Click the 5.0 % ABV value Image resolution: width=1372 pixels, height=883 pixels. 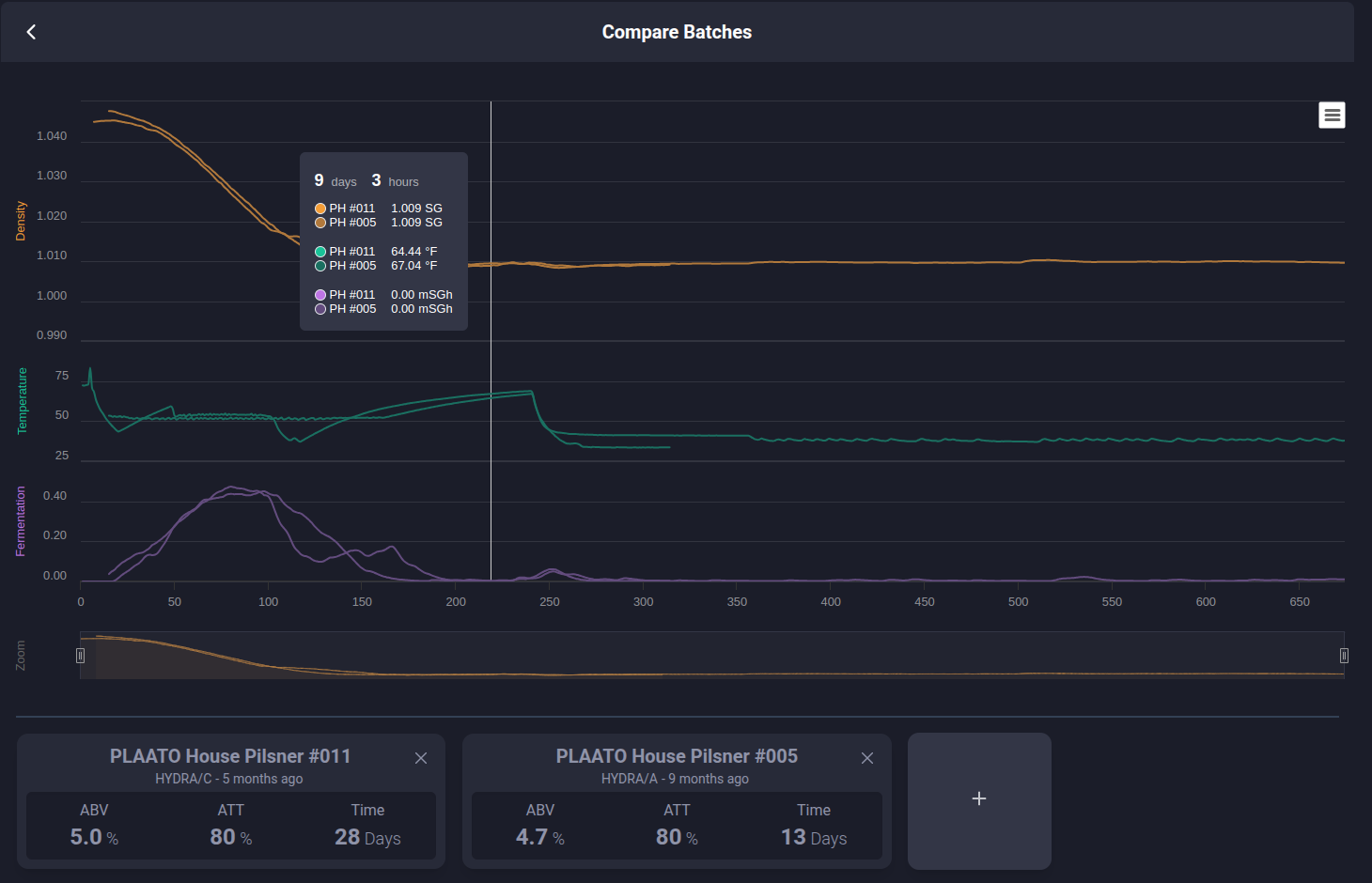point(94,837)
